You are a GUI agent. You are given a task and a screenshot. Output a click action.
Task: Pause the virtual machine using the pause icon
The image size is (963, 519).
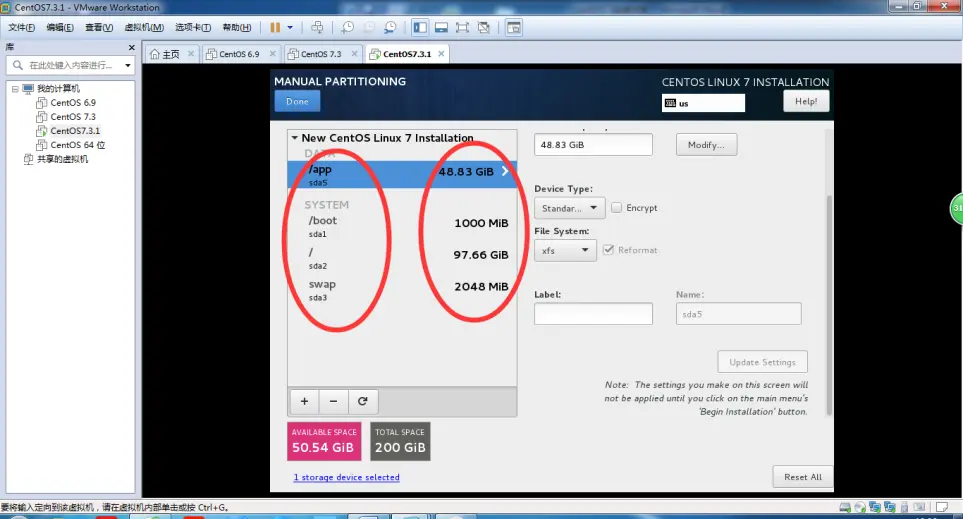point(275,28)
